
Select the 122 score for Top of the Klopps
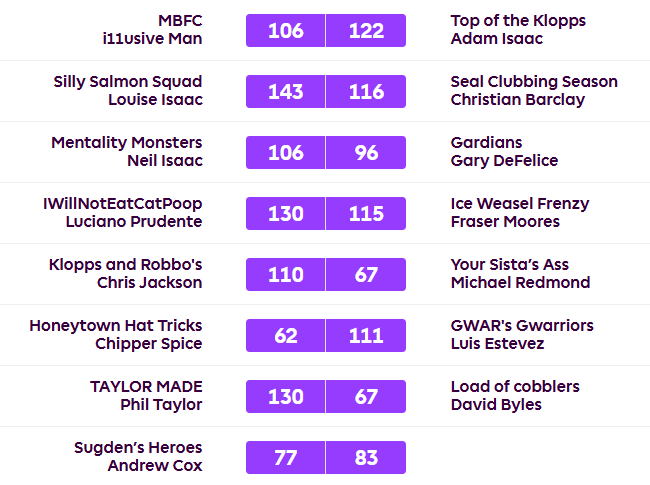(x=366, y=31)
